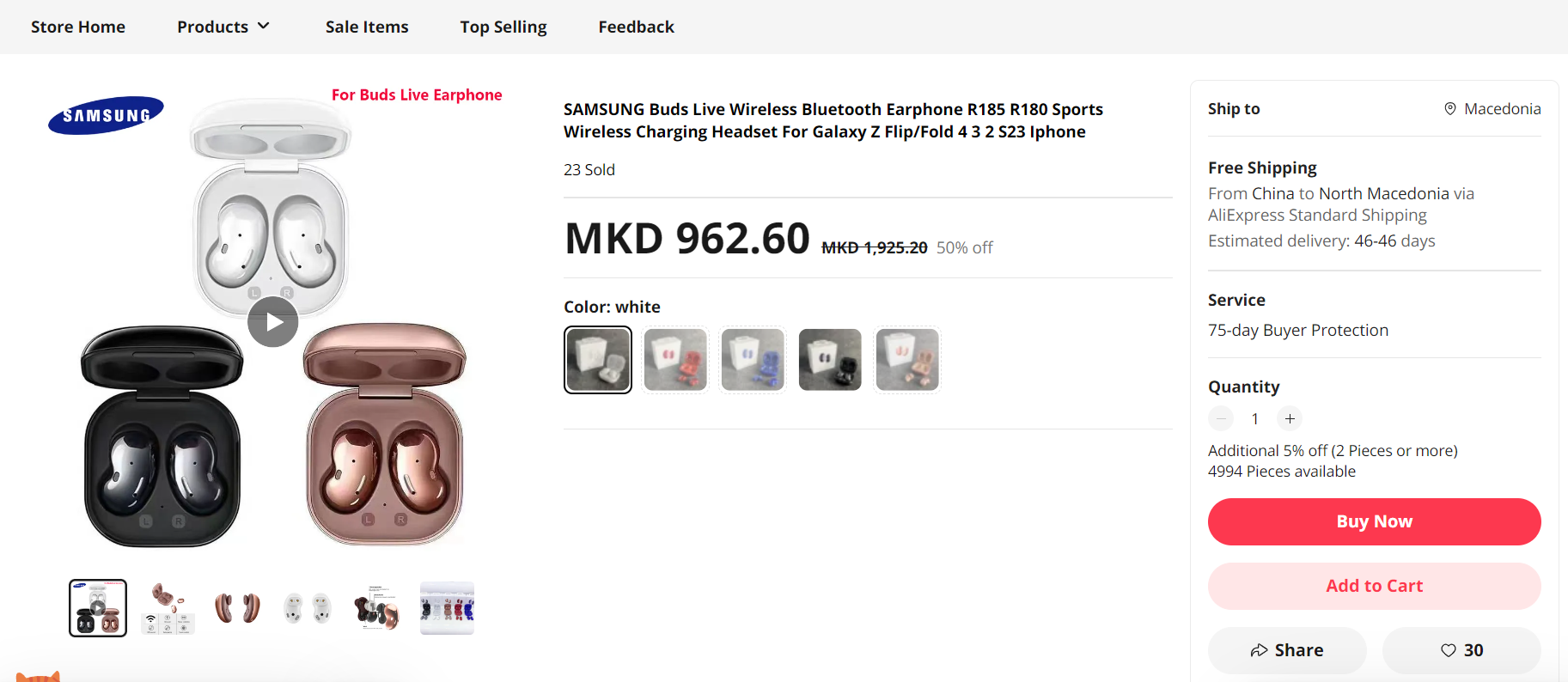The width and height of the screenshot is (1568, 682).
Task: View the bronze earbuds pair thumbnail
Action: 237,608
